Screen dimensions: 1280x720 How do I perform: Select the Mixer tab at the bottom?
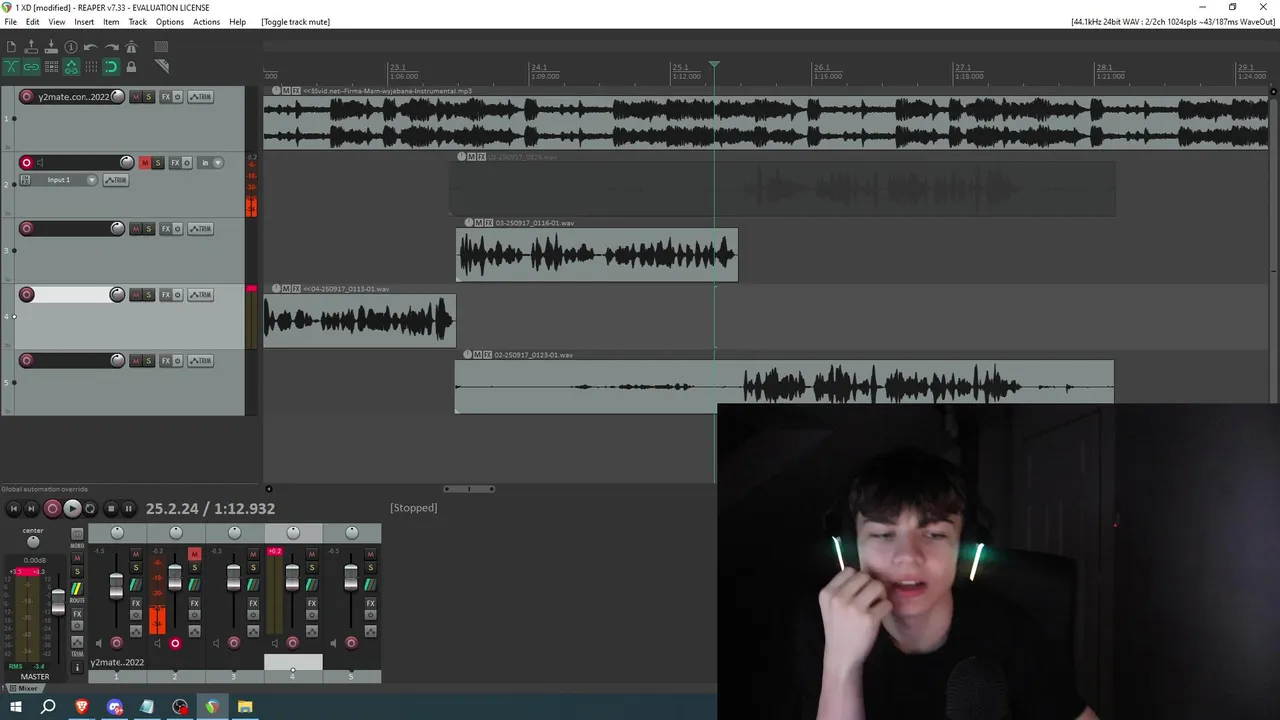tap(24, 688)
